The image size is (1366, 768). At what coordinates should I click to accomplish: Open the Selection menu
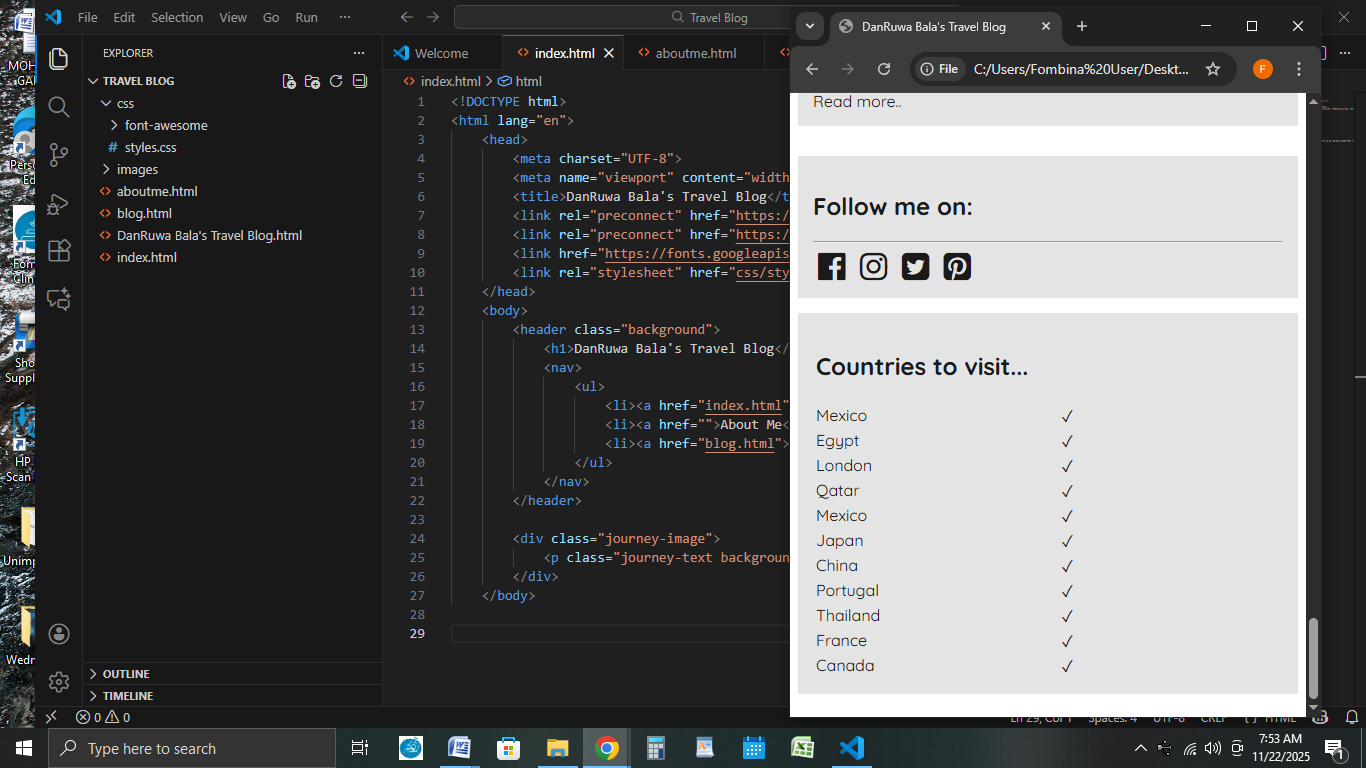(x=177, y=17)
